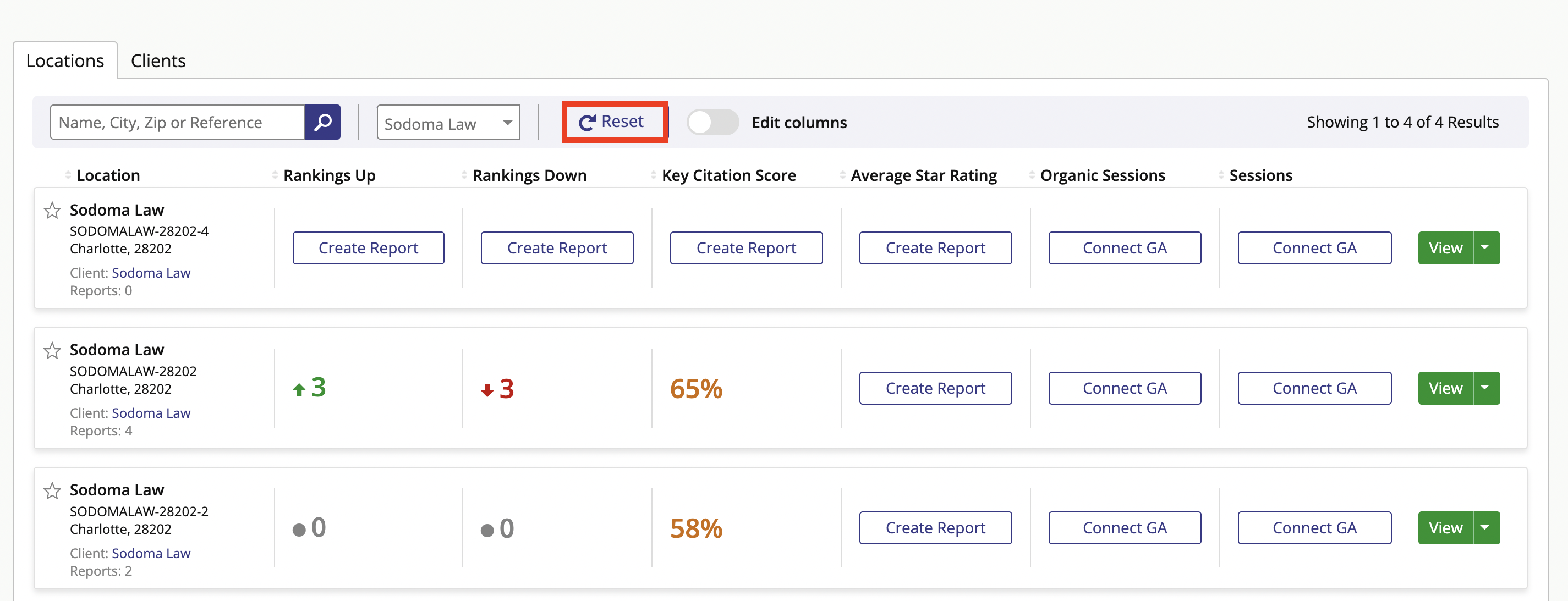Click the Sodoma Law title of SODOMALAW-28202-2
Image resolution: width=1568 pixels, height=601 pixels.
pos(117,490)
